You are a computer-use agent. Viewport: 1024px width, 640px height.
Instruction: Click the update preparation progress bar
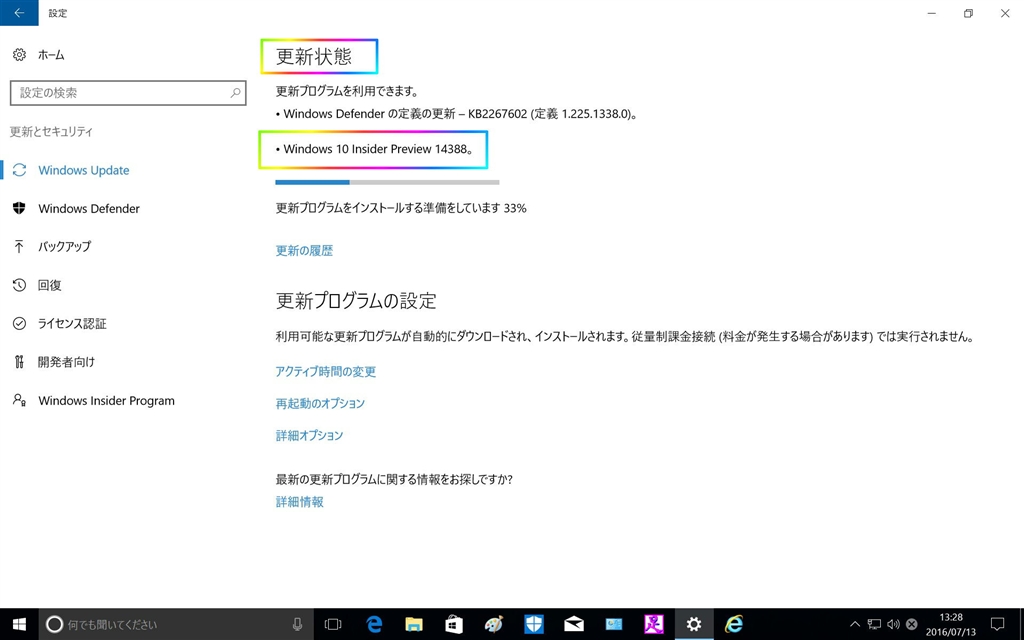point(387,182)
